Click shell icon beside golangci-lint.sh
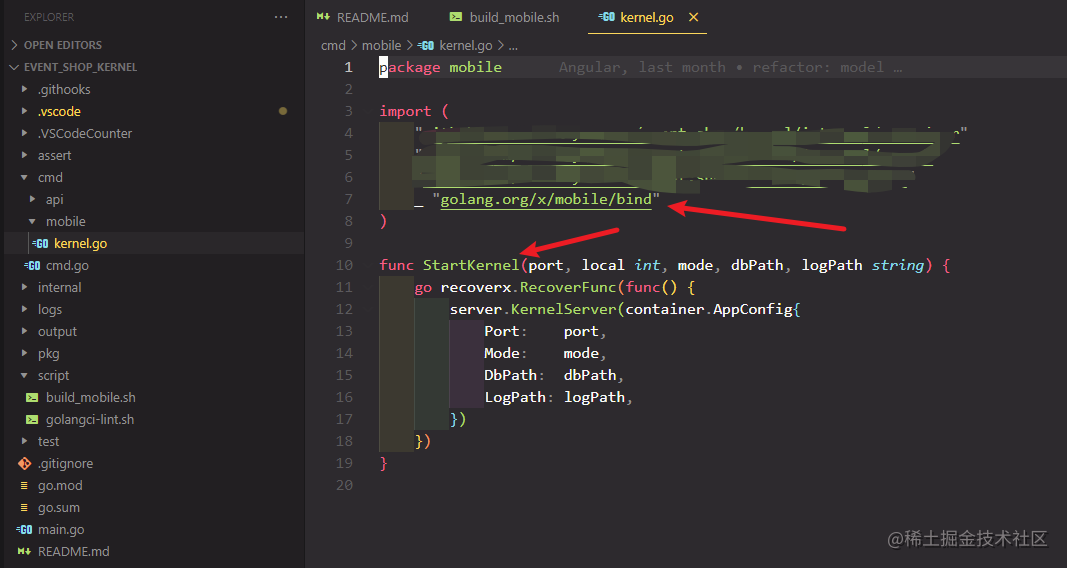 [32, 419]
